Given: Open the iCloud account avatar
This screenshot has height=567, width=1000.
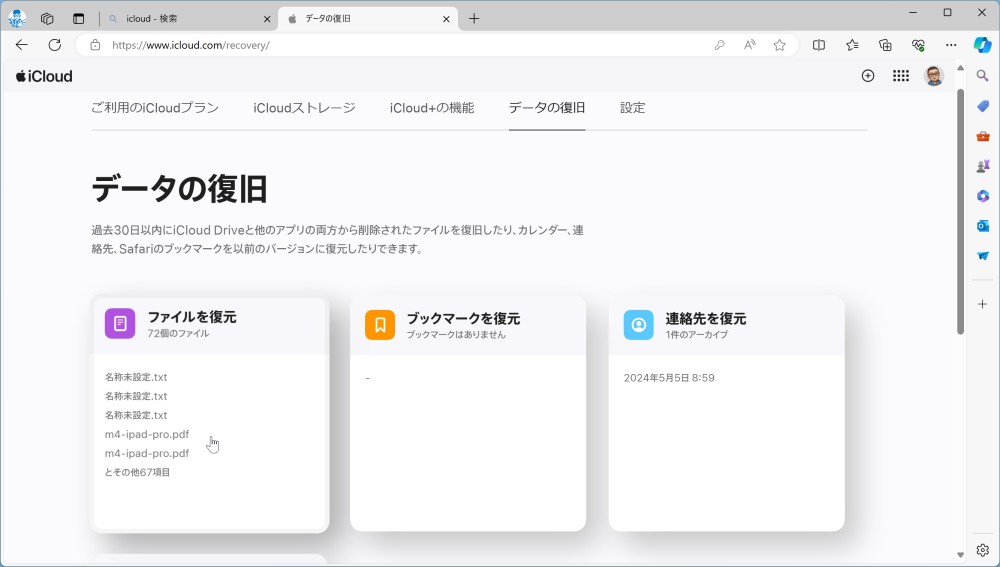Looking at the screenshot, I should point(934,76).
